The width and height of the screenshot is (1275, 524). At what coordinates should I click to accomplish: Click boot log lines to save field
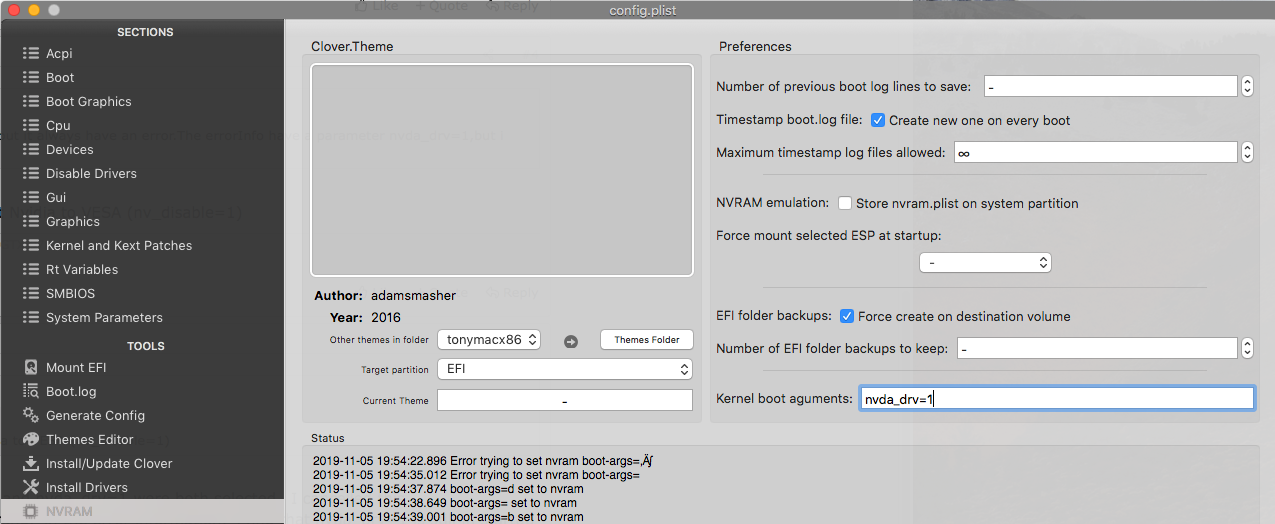point(1111,87)
